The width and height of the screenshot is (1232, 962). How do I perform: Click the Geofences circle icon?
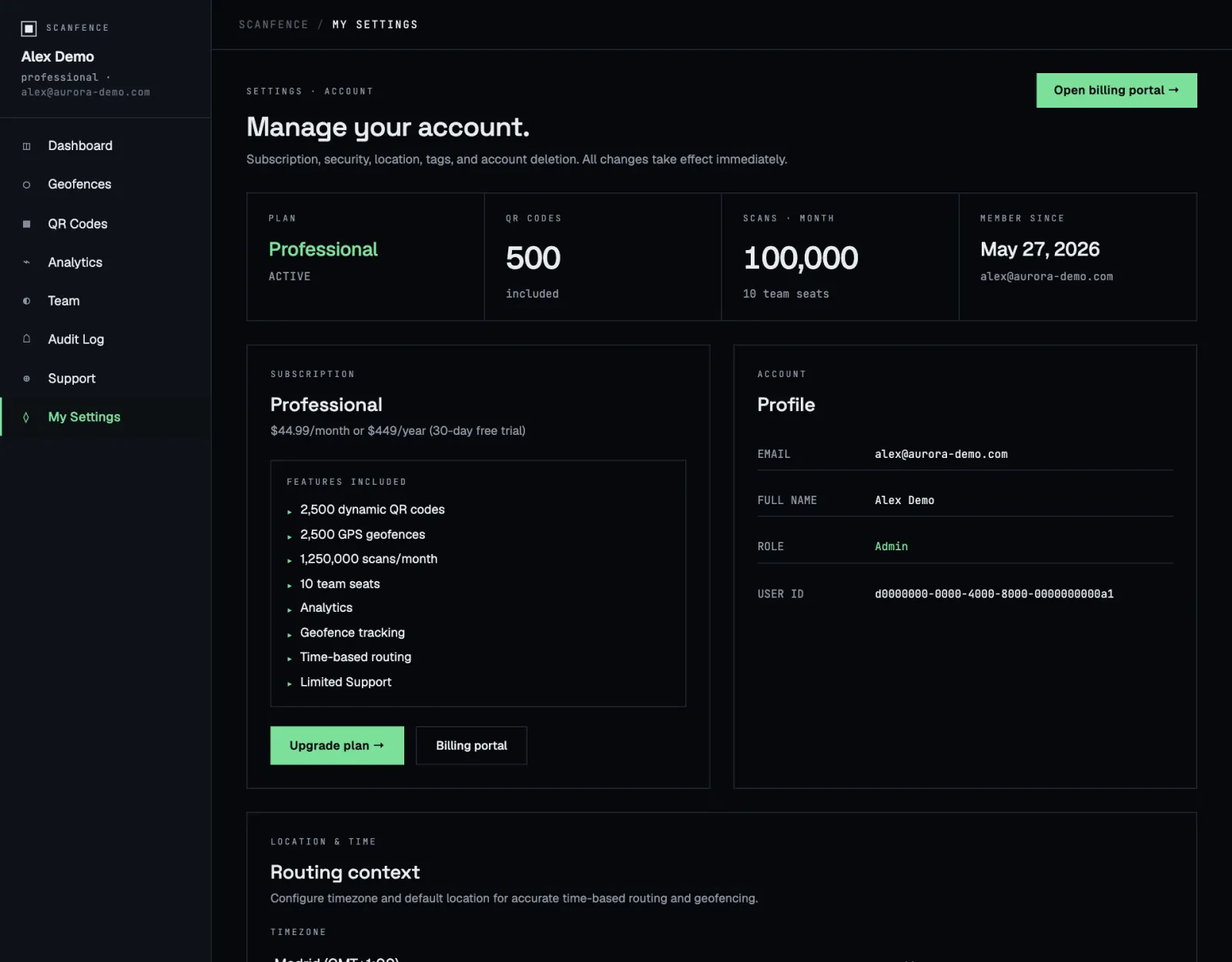(x=27, y=185)
